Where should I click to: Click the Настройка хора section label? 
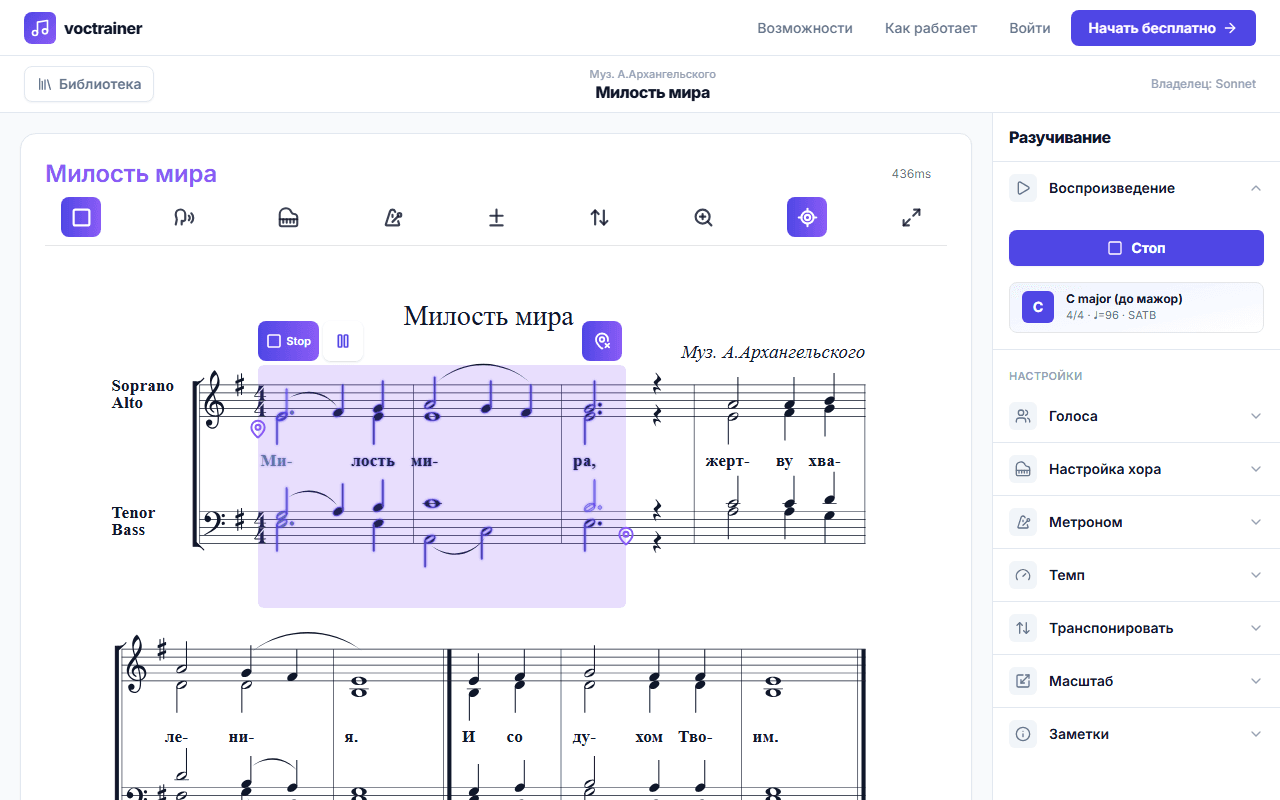(x=1105, y=469)
